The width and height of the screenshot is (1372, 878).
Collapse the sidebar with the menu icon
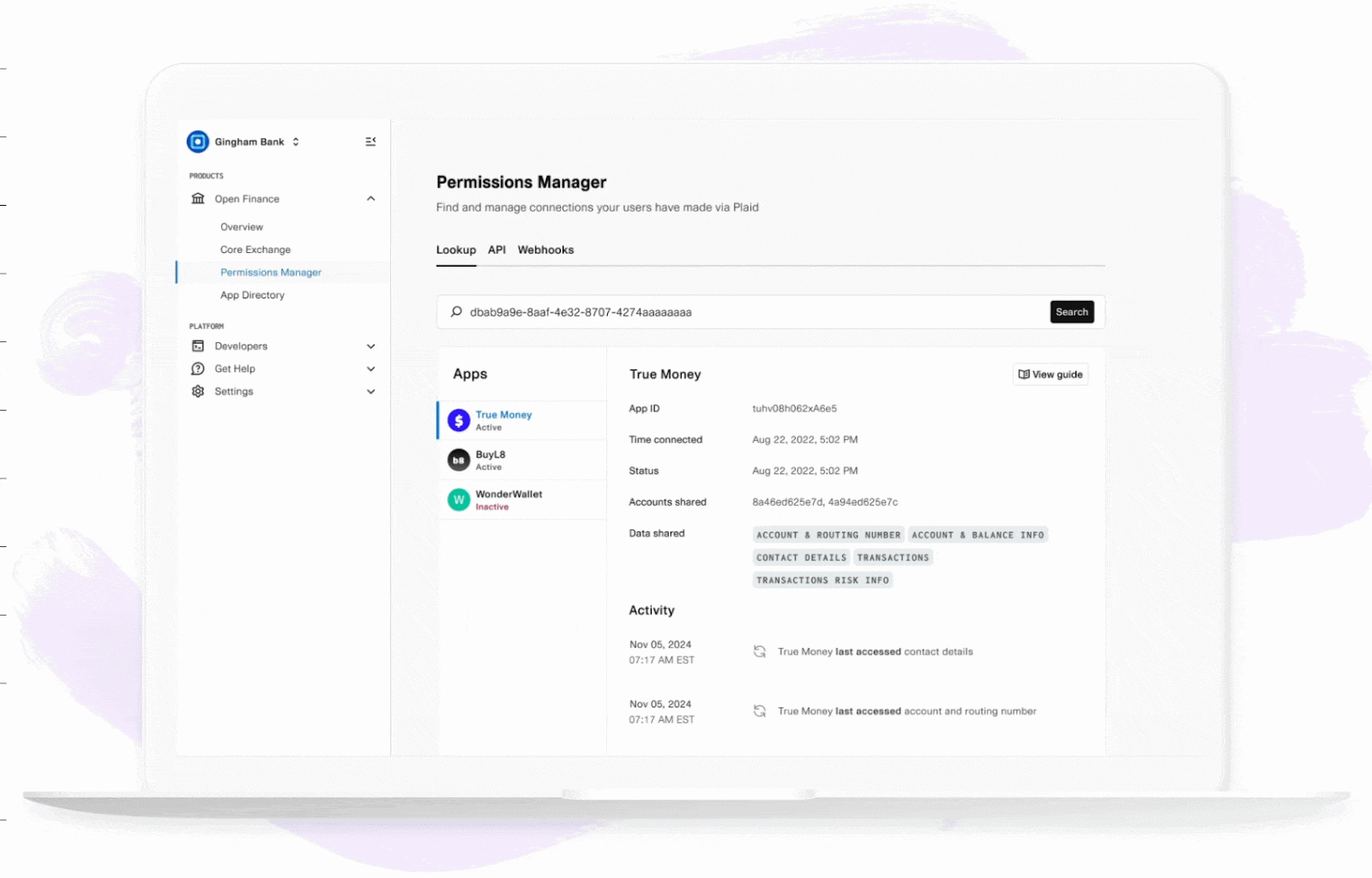tap(370, 141)
